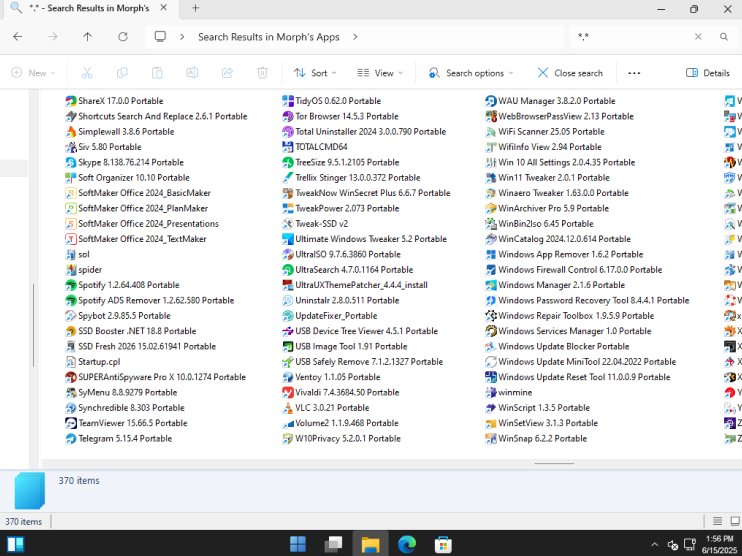Select the Vivaldi 7.4.3684.50 Portable icon
The width and height of the screenshot is (742, 556).
[288, 392]
